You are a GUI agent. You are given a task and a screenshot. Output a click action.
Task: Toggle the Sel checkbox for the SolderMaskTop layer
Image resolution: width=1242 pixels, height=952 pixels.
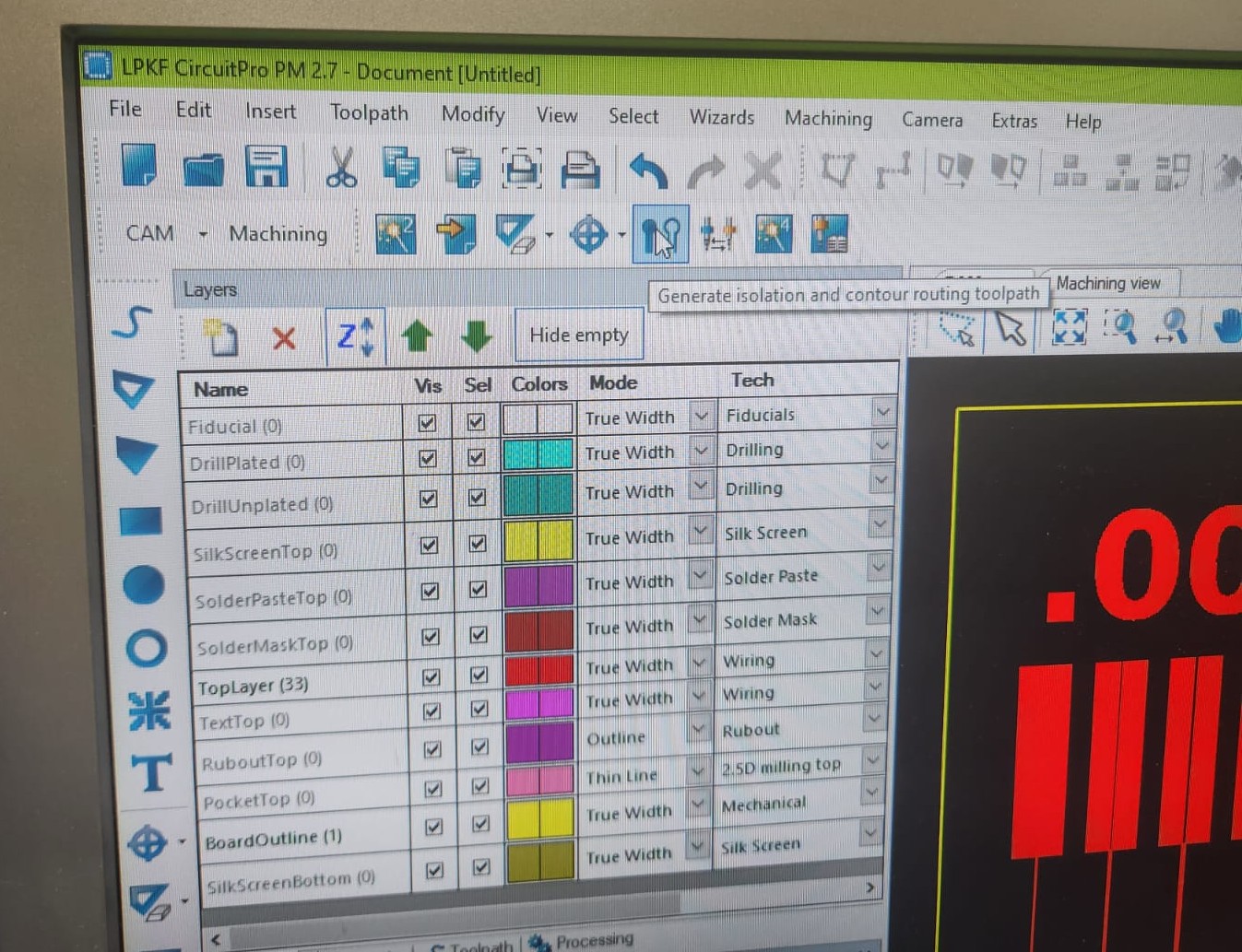479,635
